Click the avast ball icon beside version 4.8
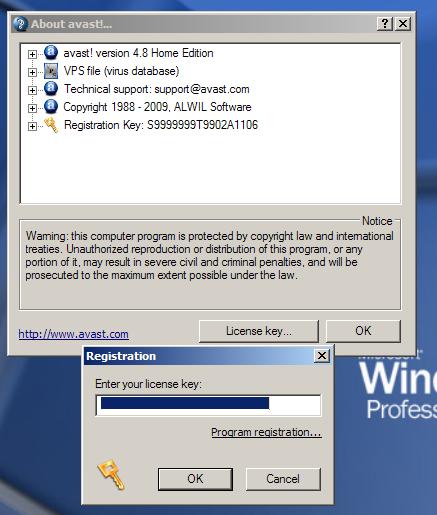The image size is (437, 515). 51,53
